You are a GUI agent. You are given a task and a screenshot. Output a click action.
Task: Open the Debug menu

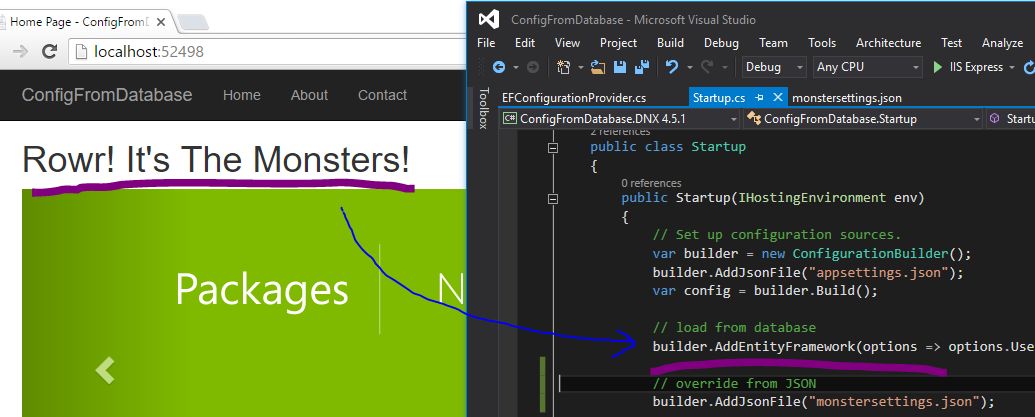click(721, 43)
